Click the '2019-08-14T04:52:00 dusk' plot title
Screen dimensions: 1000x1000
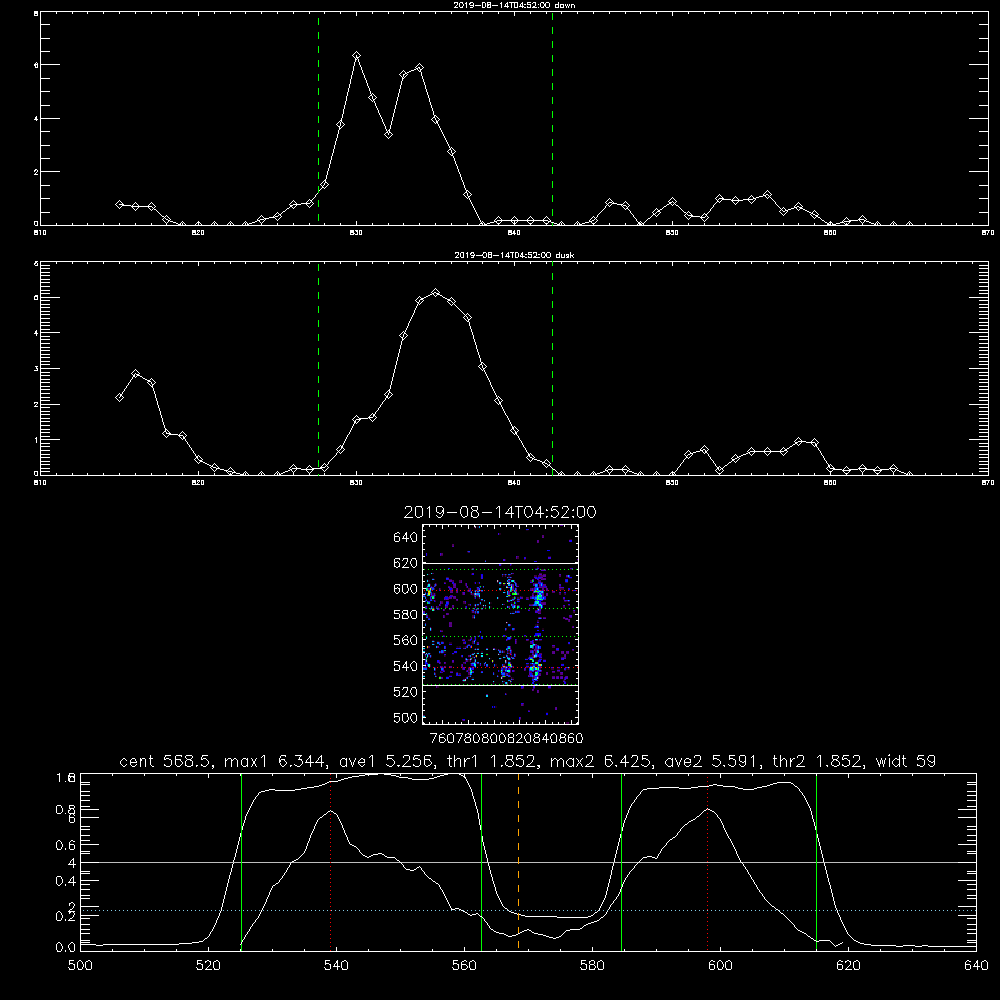tap(514, 255)
